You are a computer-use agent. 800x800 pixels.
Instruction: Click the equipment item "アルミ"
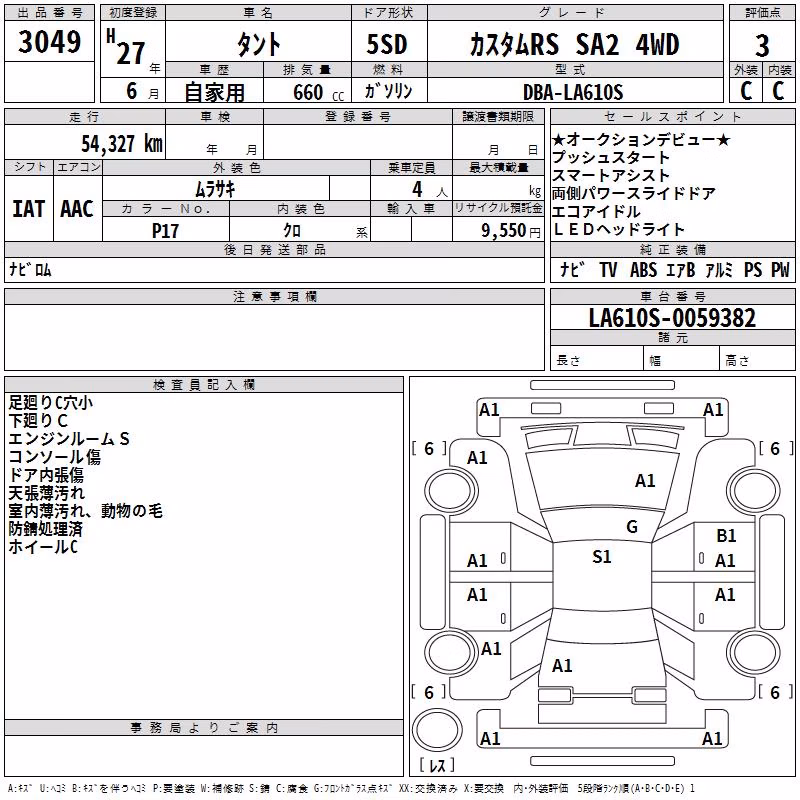click(719, 269)
